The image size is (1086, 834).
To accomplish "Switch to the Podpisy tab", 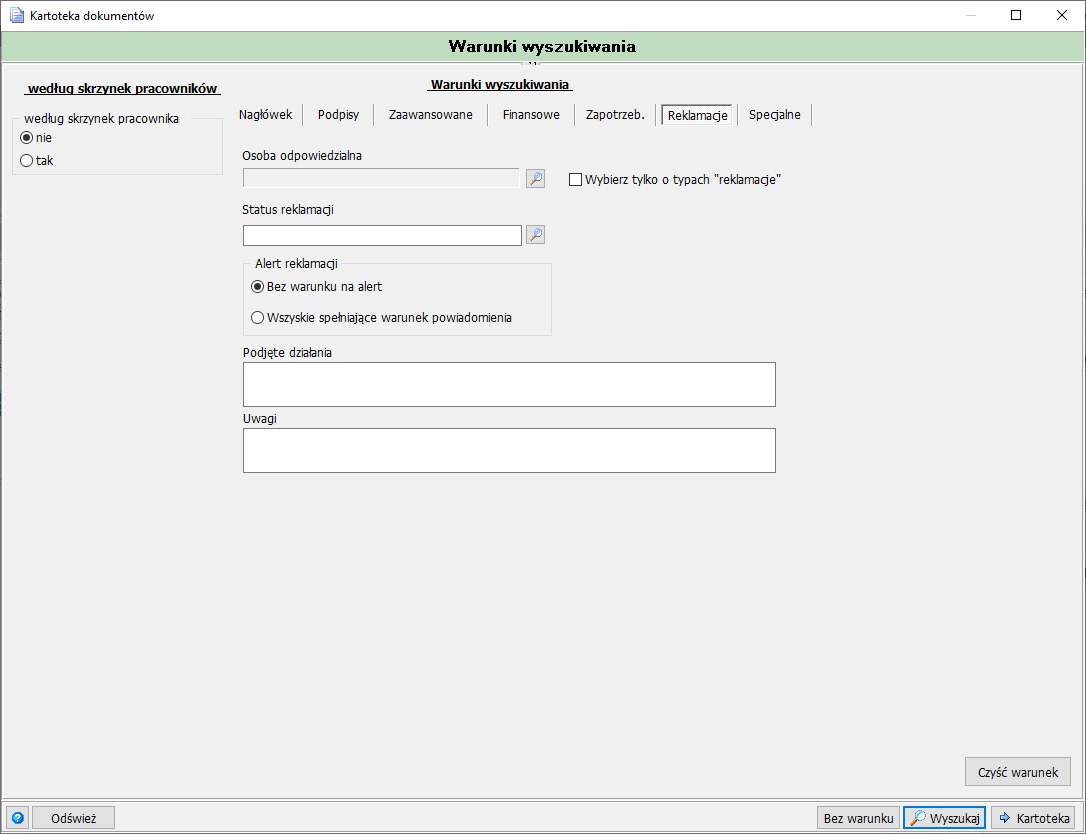I will [338, 115].
